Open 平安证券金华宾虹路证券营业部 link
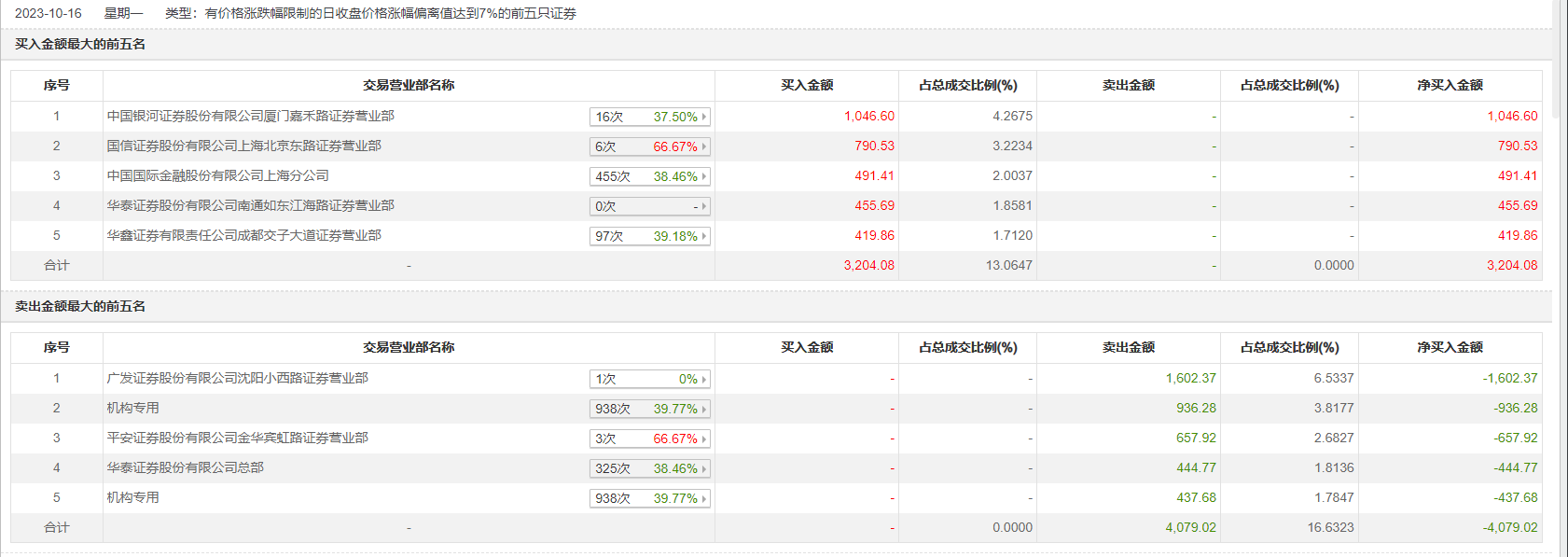 pyautogui.click(x=237, y=438)
